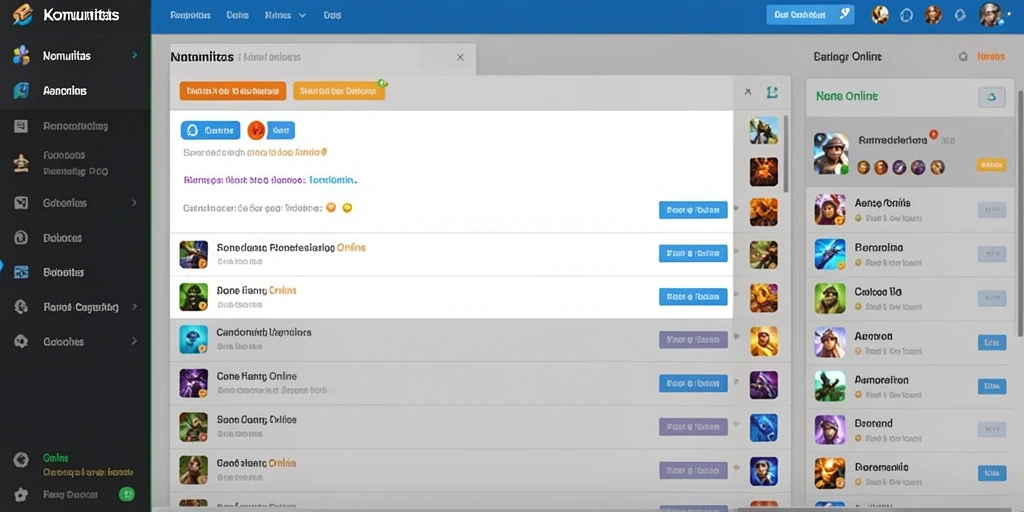Open the Nomunitas sidebar icon

coord(21,56)
